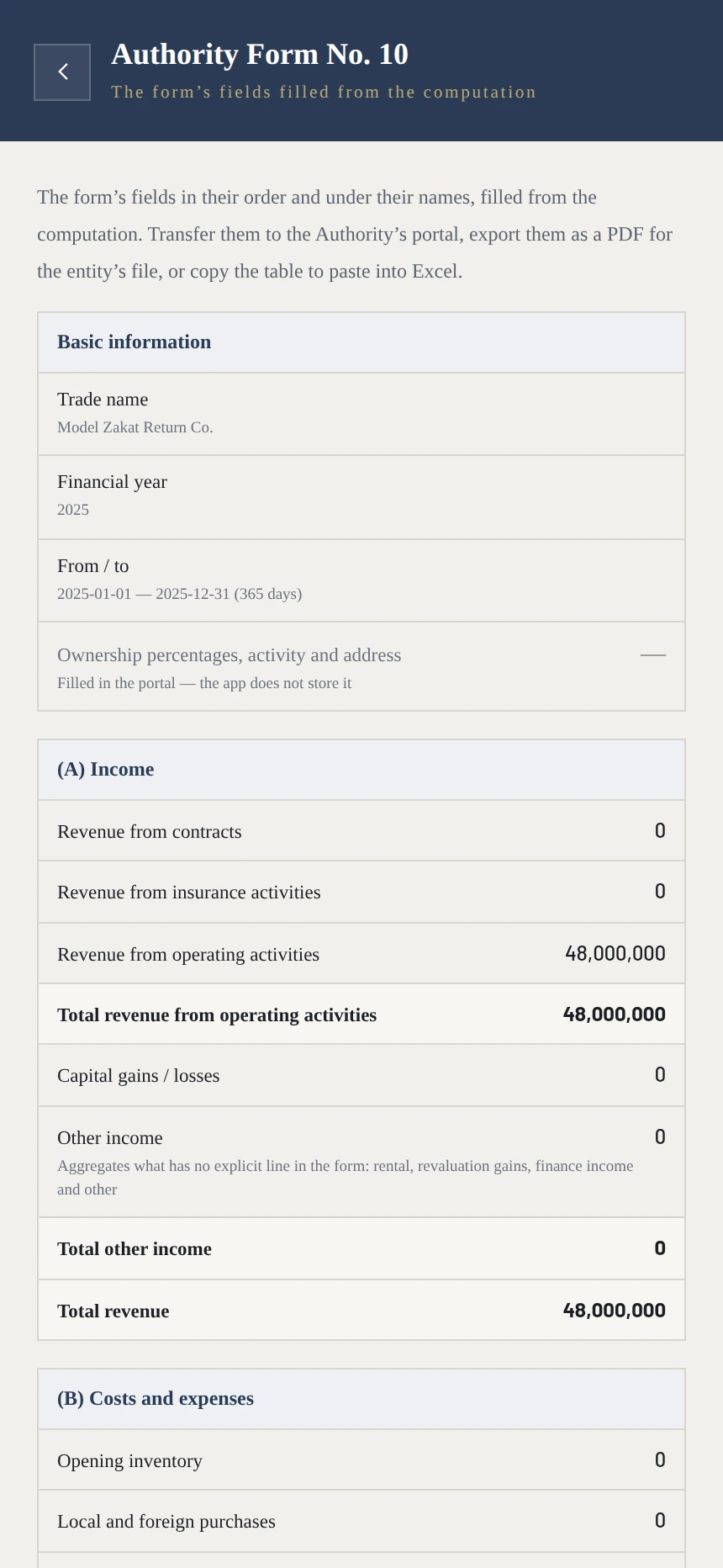This screenshot has height=1568, width=723.
Task: Select the Basic information section header
Action: [x=361, y=342]
